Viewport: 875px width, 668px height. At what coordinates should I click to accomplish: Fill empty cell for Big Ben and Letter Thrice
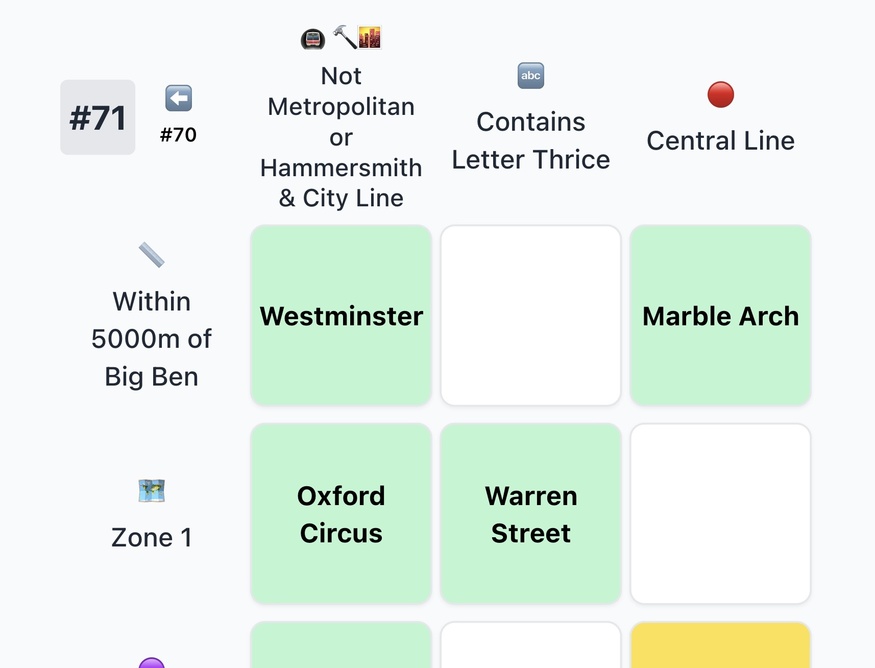(x=531, y=316)
